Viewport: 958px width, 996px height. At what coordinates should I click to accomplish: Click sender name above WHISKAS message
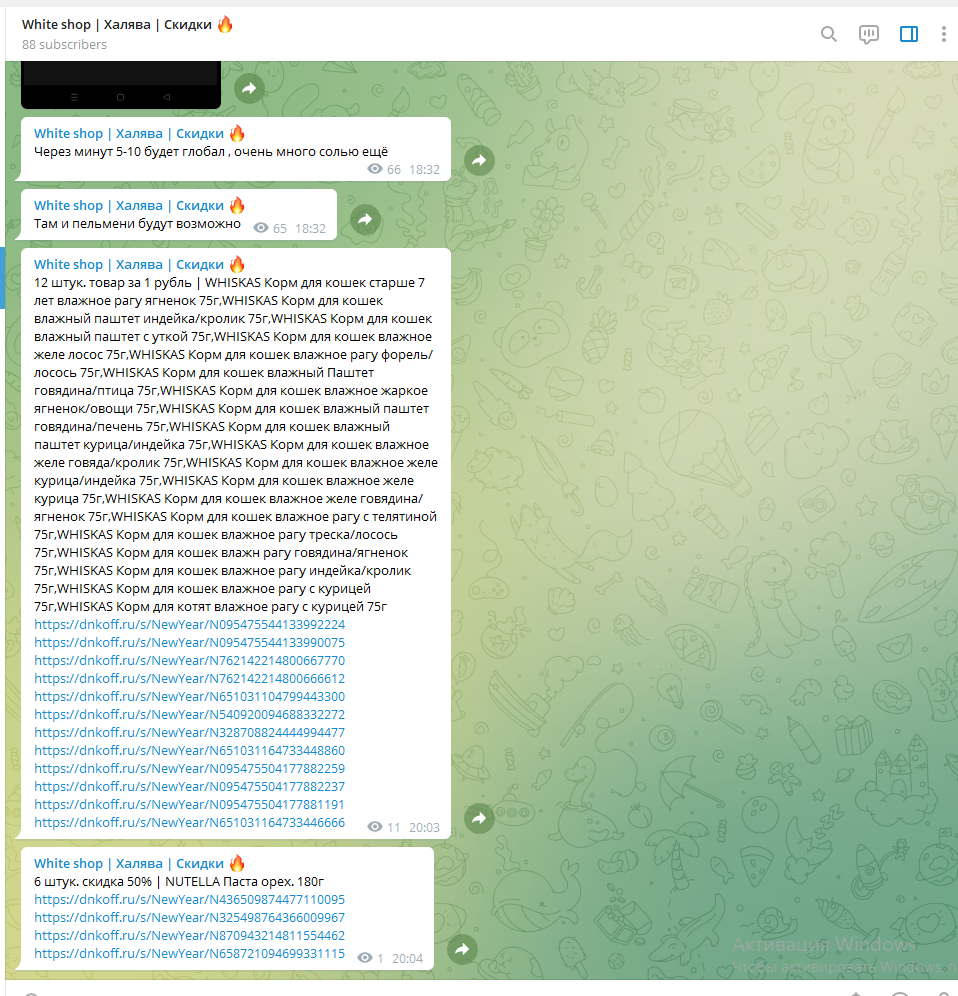click(x=139, y=264)
